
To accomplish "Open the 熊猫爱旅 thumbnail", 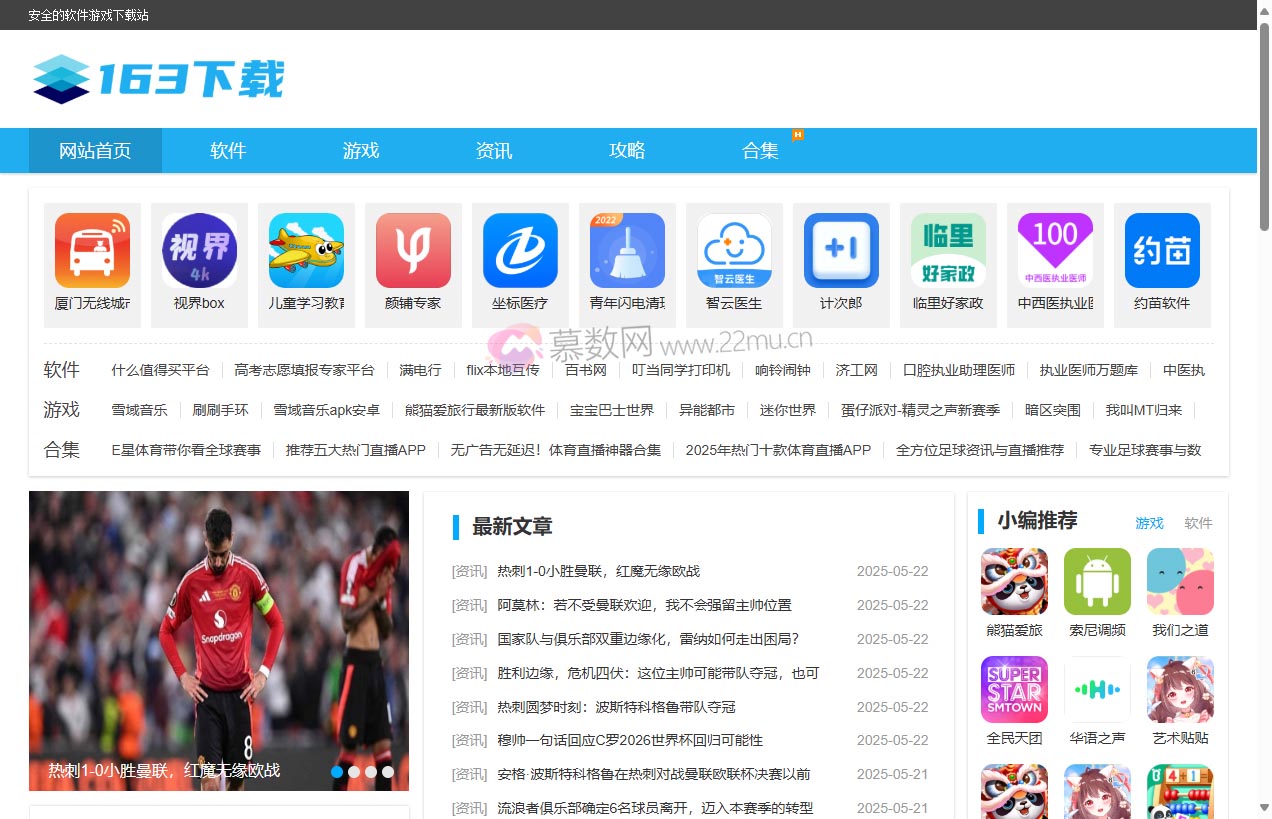I will pos(1014,581).
